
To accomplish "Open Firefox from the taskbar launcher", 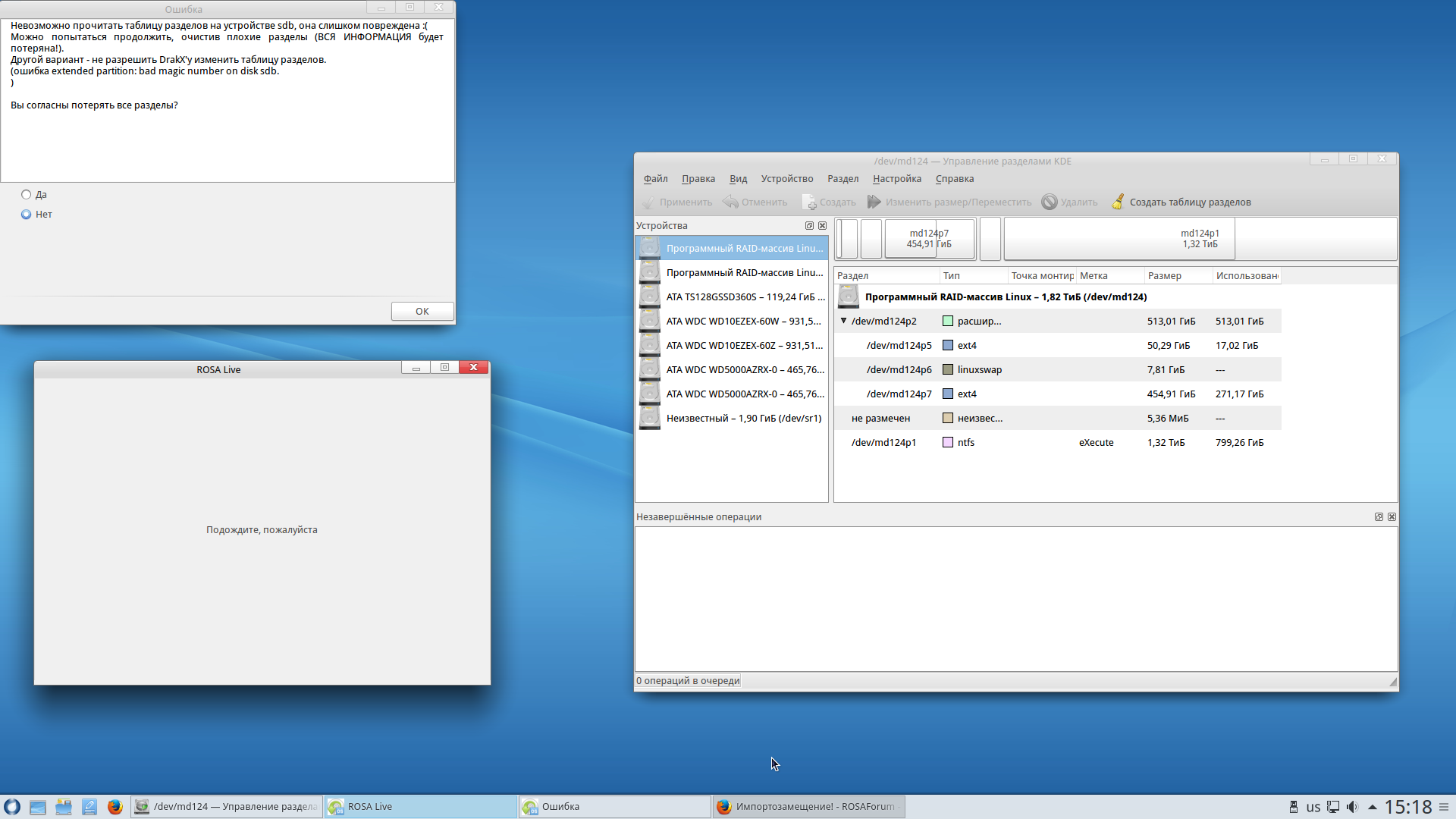I will click(x=115, y=807).
